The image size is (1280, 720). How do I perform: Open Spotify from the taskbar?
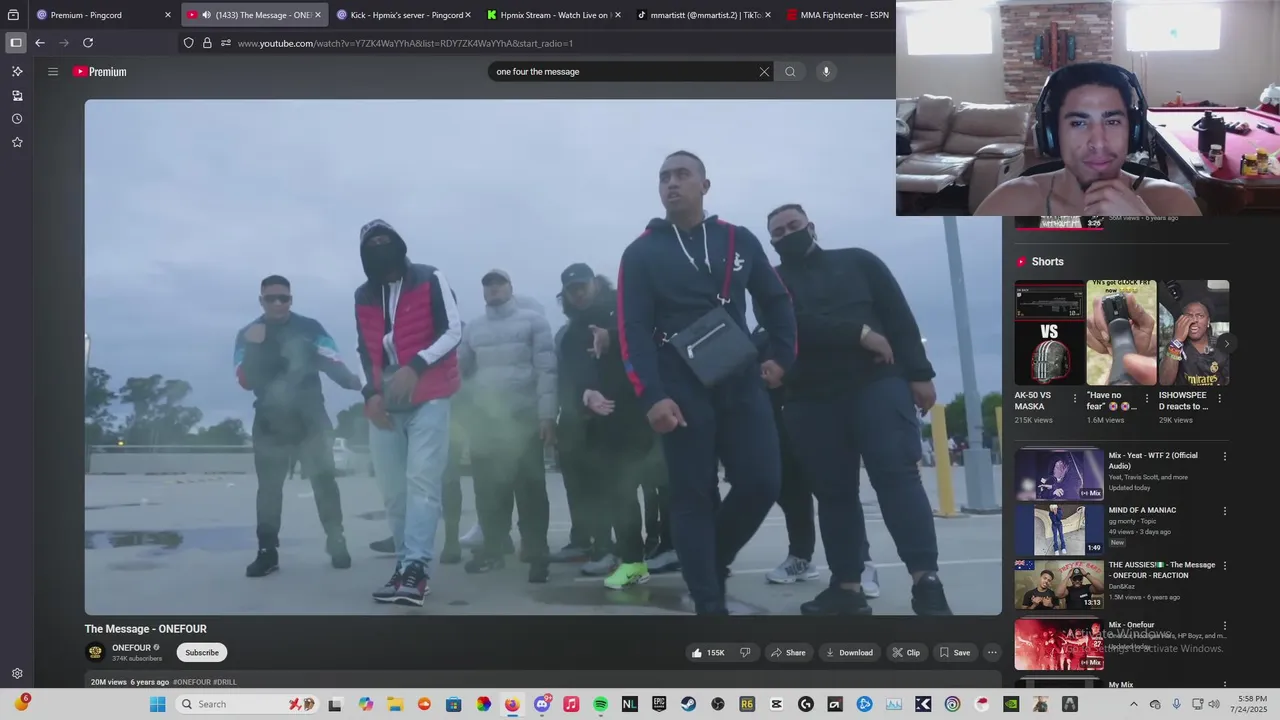[x=600, y=704]
